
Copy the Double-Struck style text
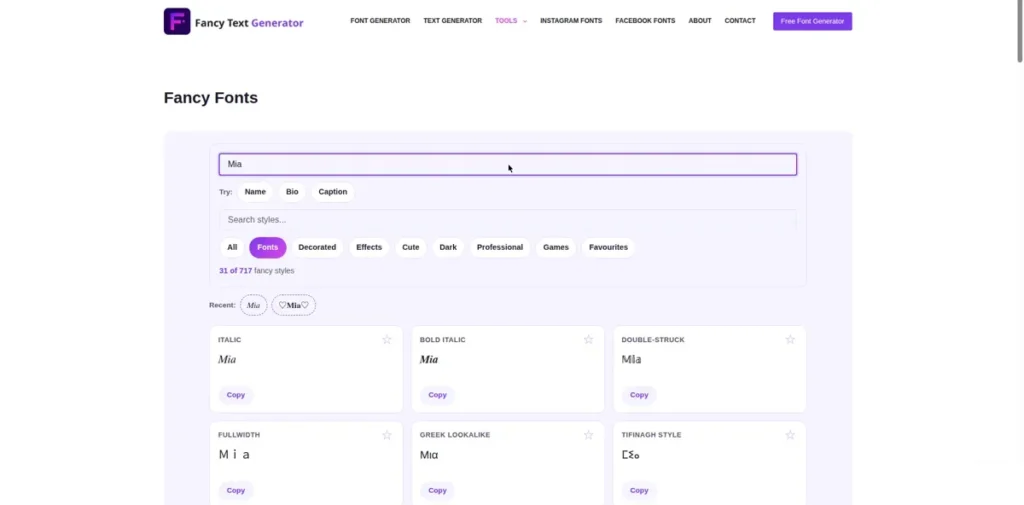coord(639,395)
